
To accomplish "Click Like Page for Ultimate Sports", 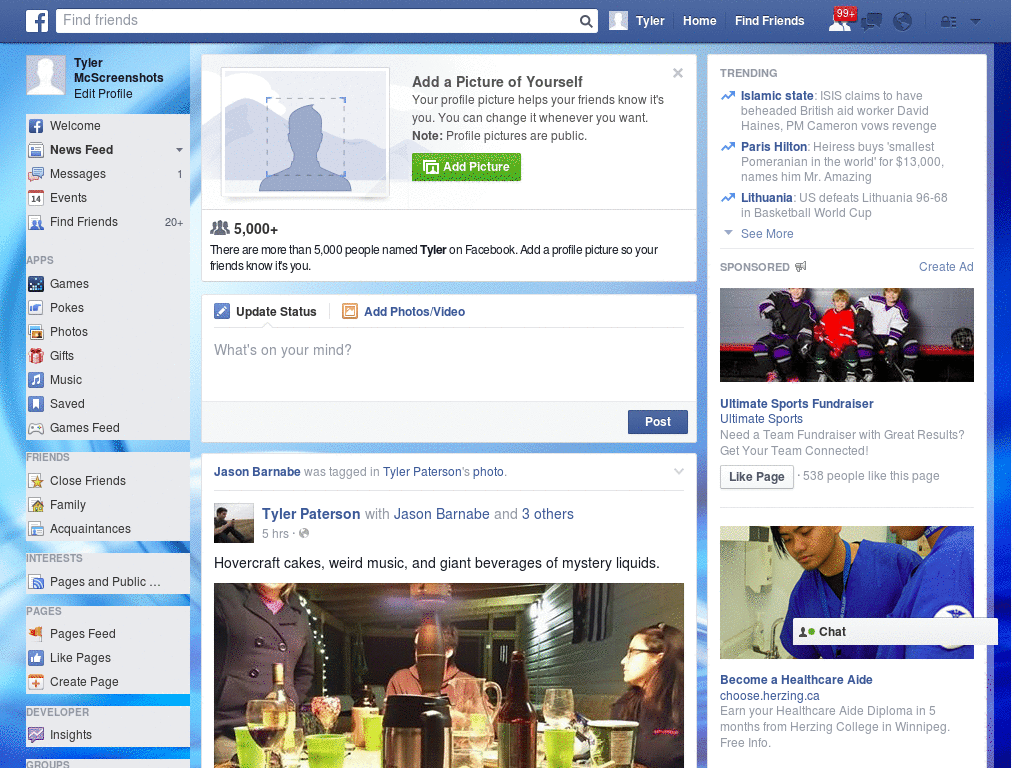I will pyautogui.click(x=756, y=477).
